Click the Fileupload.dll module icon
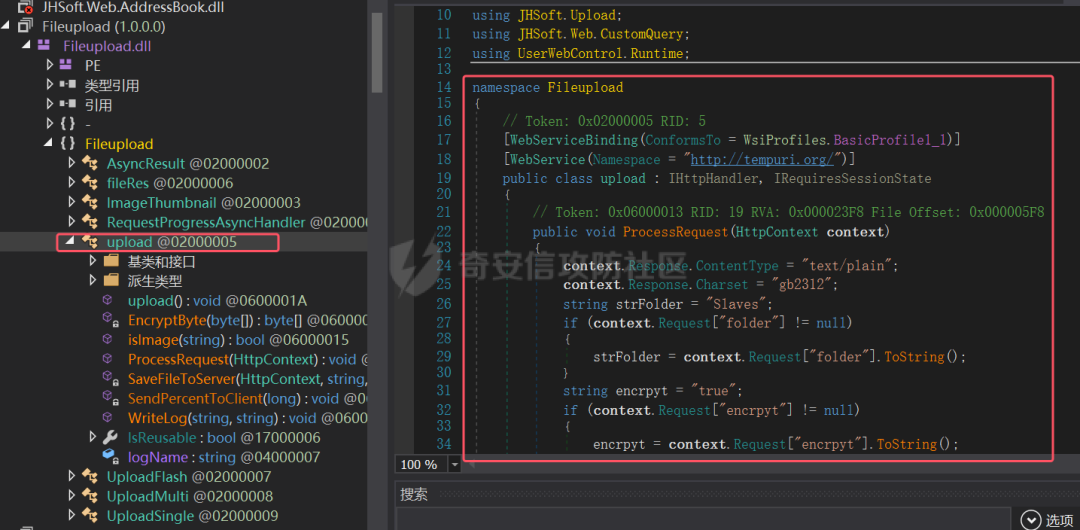The width and height of the screenshot is (1080, 530). (44, 46)
